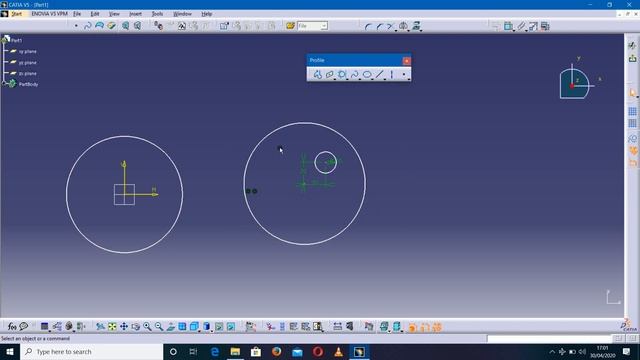Click the 3D compass in the viewport

point(575,84)
